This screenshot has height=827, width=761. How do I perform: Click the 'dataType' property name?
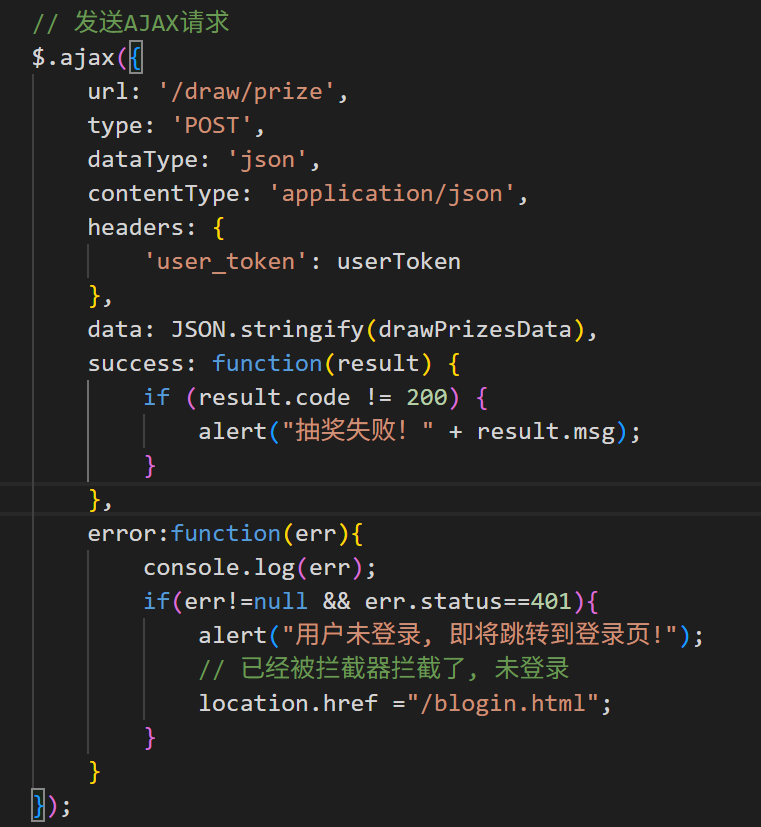142,160
